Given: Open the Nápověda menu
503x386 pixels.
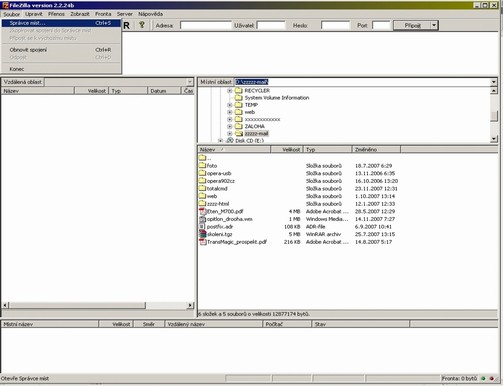Looking at the screenshot, I should pyautogui.click(x=151, y=14).
